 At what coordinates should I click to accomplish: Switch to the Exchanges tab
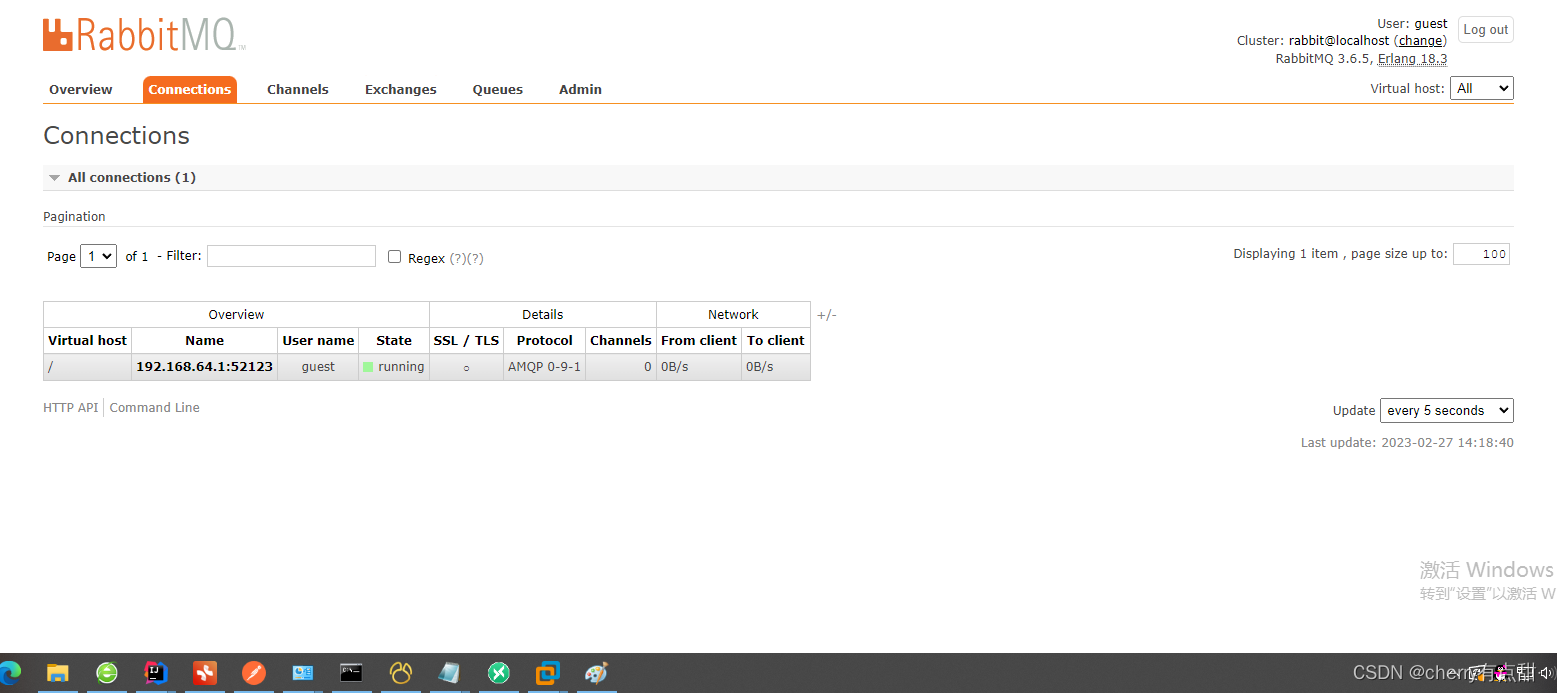pyautogui.click(x=400, y=89)
